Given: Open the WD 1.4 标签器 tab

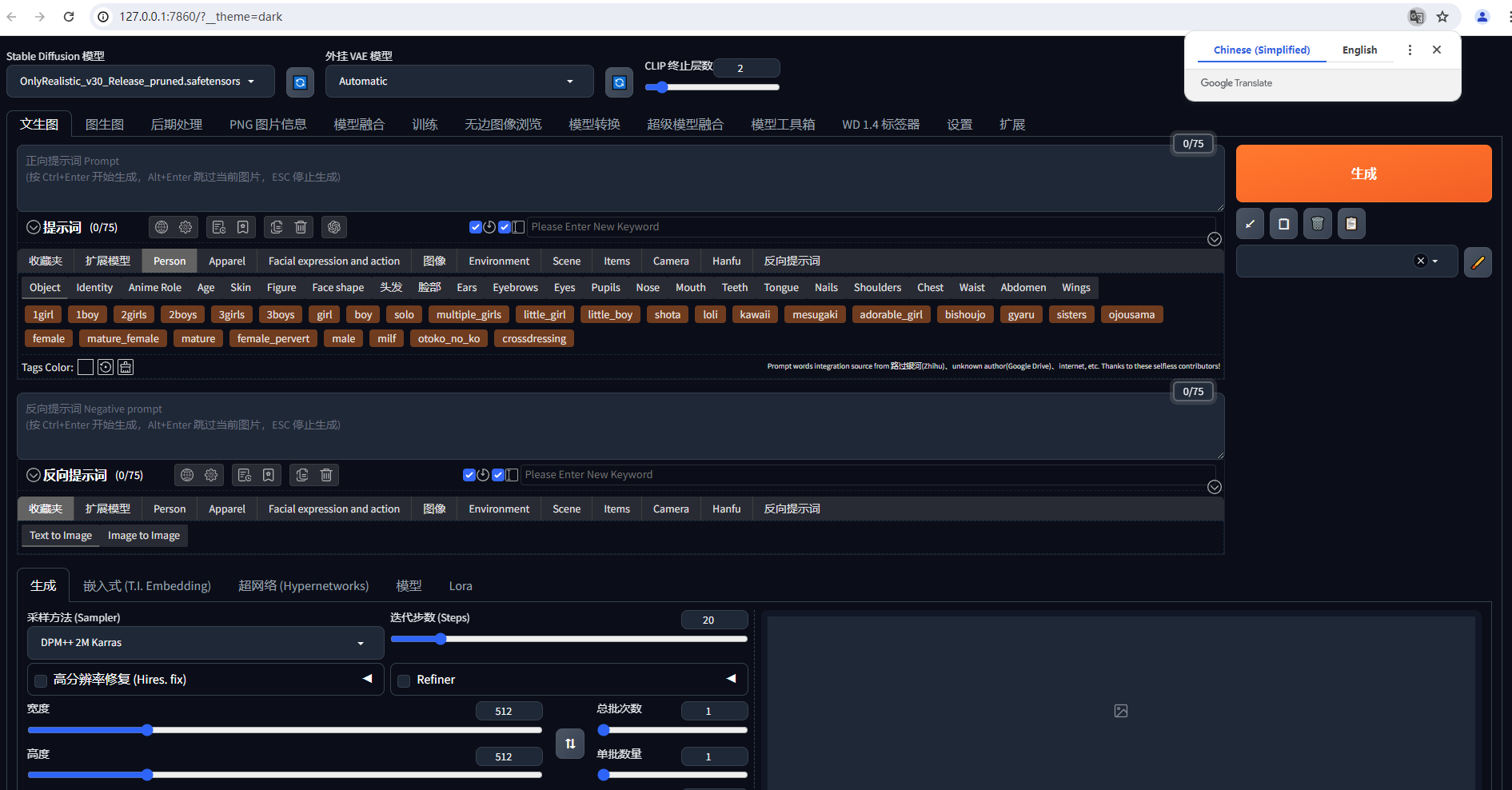Looking at the screenshot, I should [x=880, y=125].
